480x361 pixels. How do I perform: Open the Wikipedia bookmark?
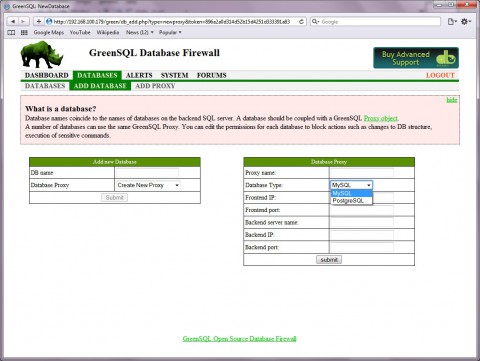[108, 32]
